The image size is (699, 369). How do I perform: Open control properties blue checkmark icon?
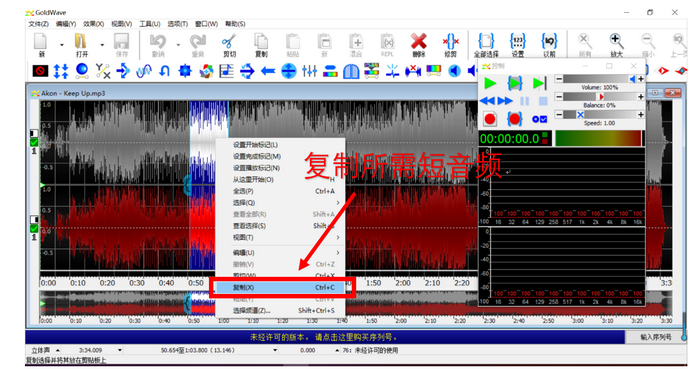click(539, 119)
